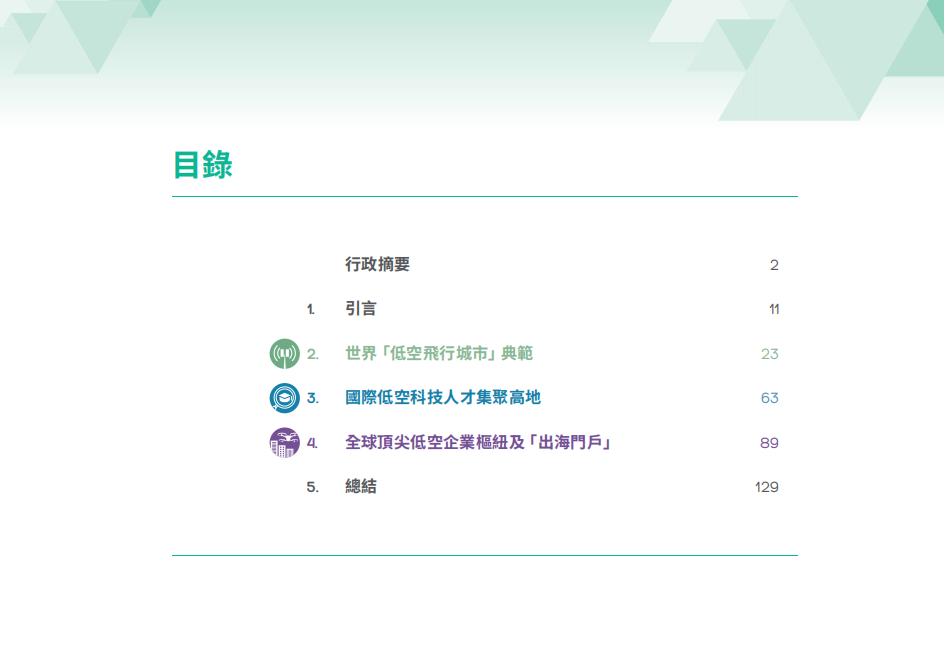Jump to 國際低空科技人才集聚高地 chapter
Viewport: 945px width, 665px height.
443,398
